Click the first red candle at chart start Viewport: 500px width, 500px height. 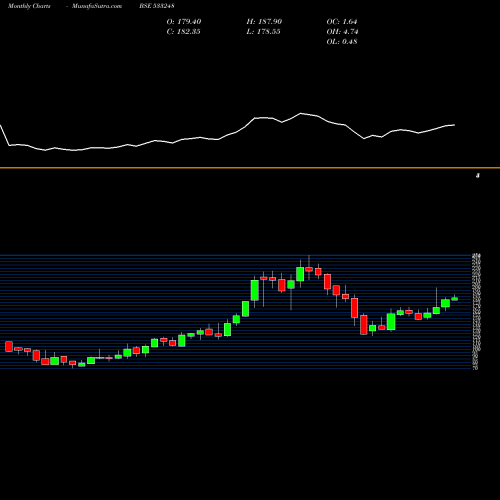[x=9, y=346]
